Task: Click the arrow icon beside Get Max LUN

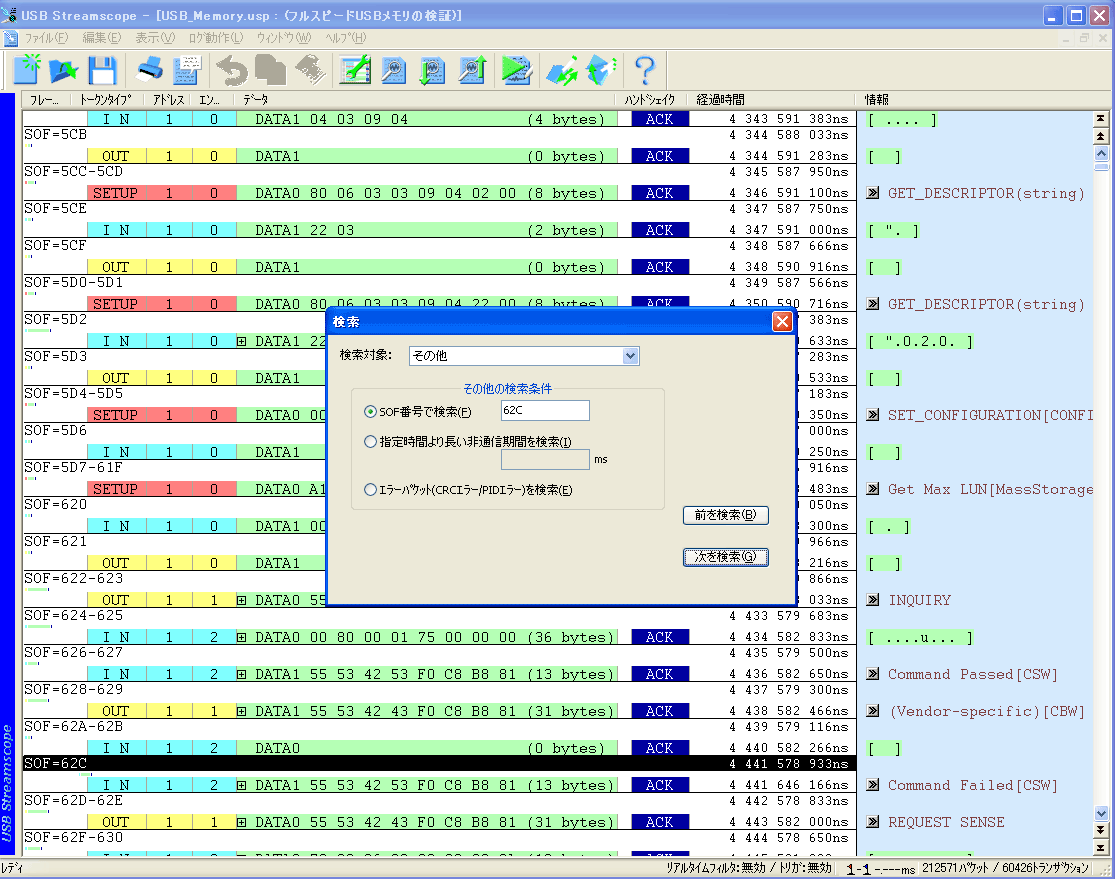Action: point(873,489)
